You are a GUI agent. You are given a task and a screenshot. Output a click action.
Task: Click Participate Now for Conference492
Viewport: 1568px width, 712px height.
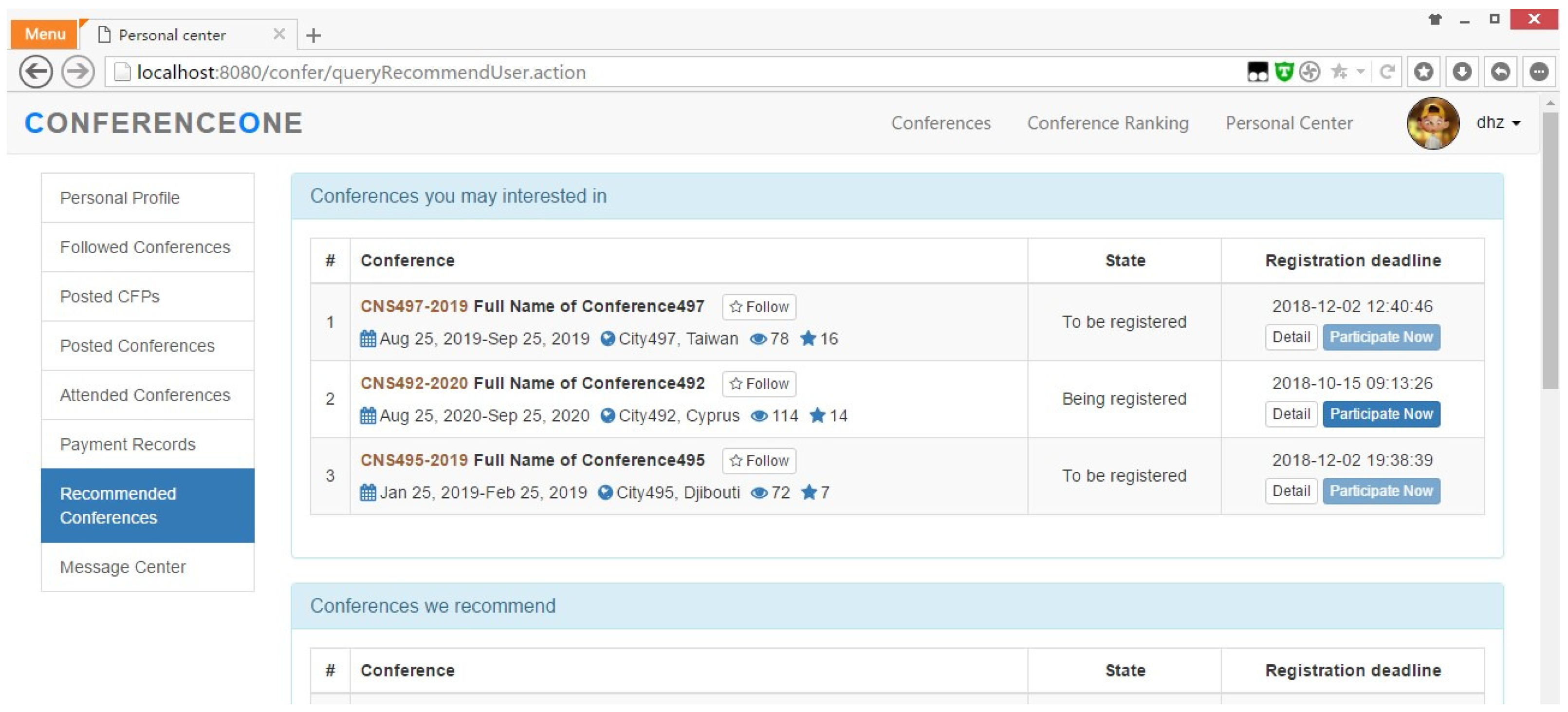(x=1381, y=414)
